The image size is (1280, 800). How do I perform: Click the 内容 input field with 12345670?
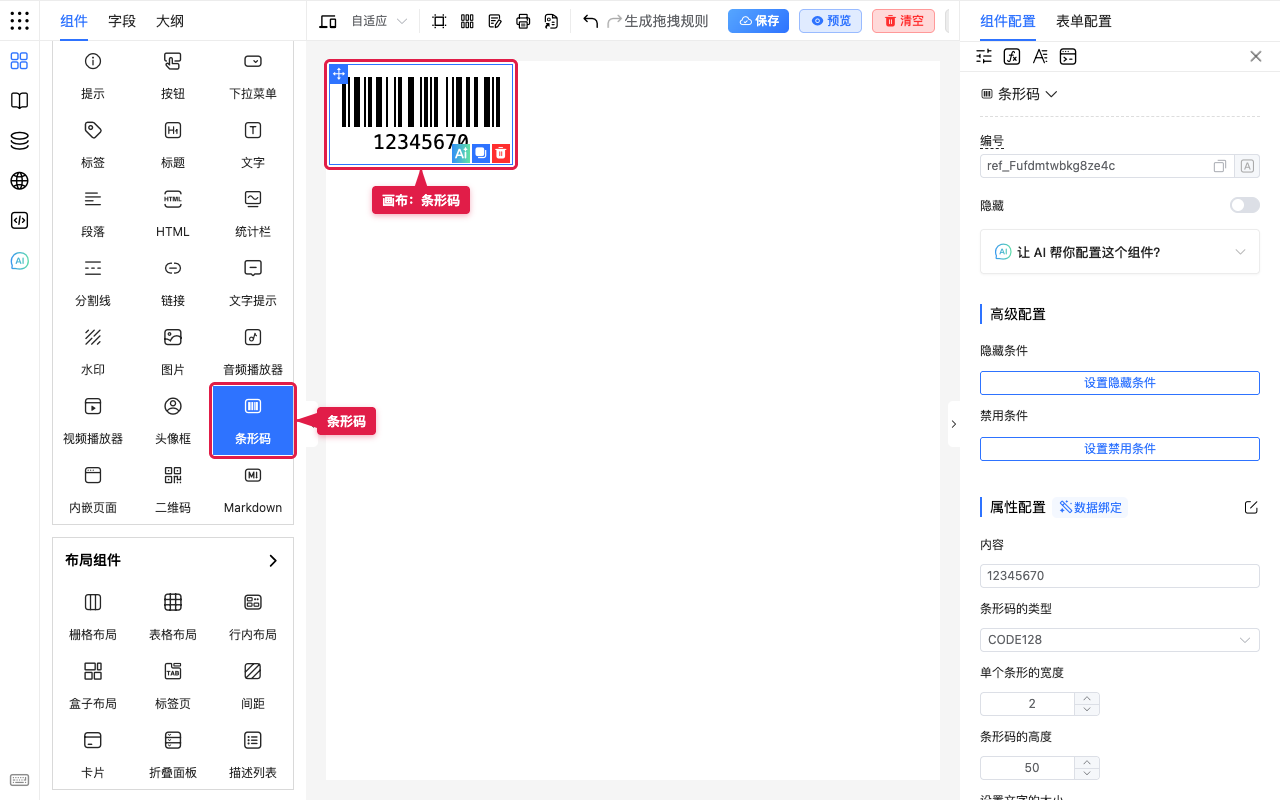pos(1120,576)
